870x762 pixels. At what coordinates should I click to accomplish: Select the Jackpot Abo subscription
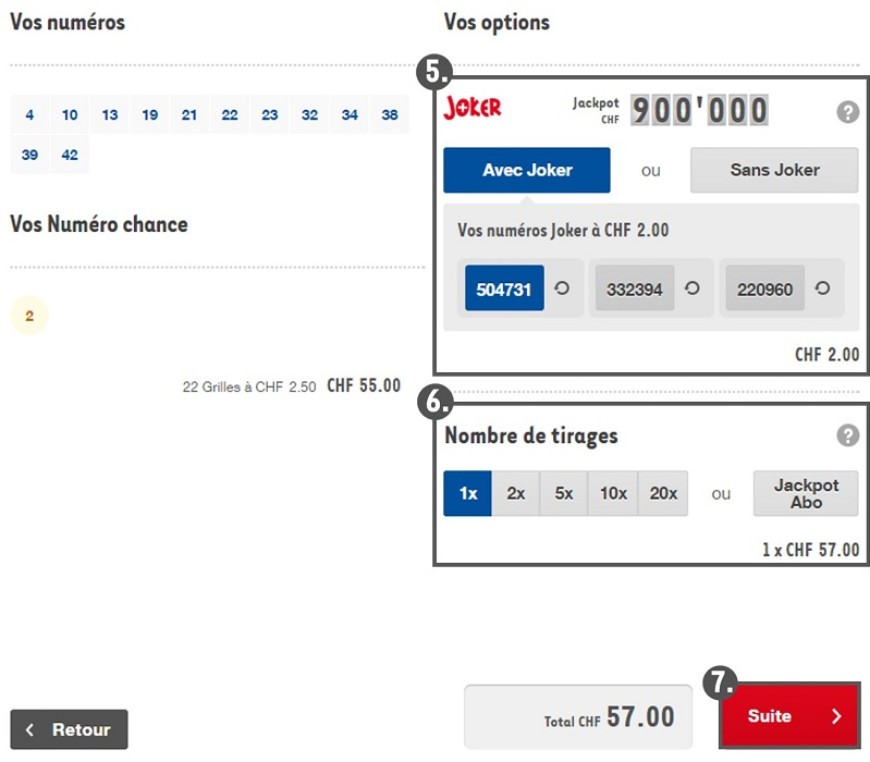click(x=805, y=493)
